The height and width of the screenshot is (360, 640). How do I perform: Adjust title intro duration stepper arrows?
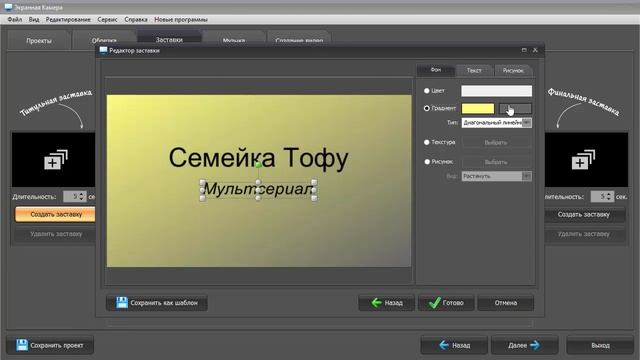pos(82,196)
